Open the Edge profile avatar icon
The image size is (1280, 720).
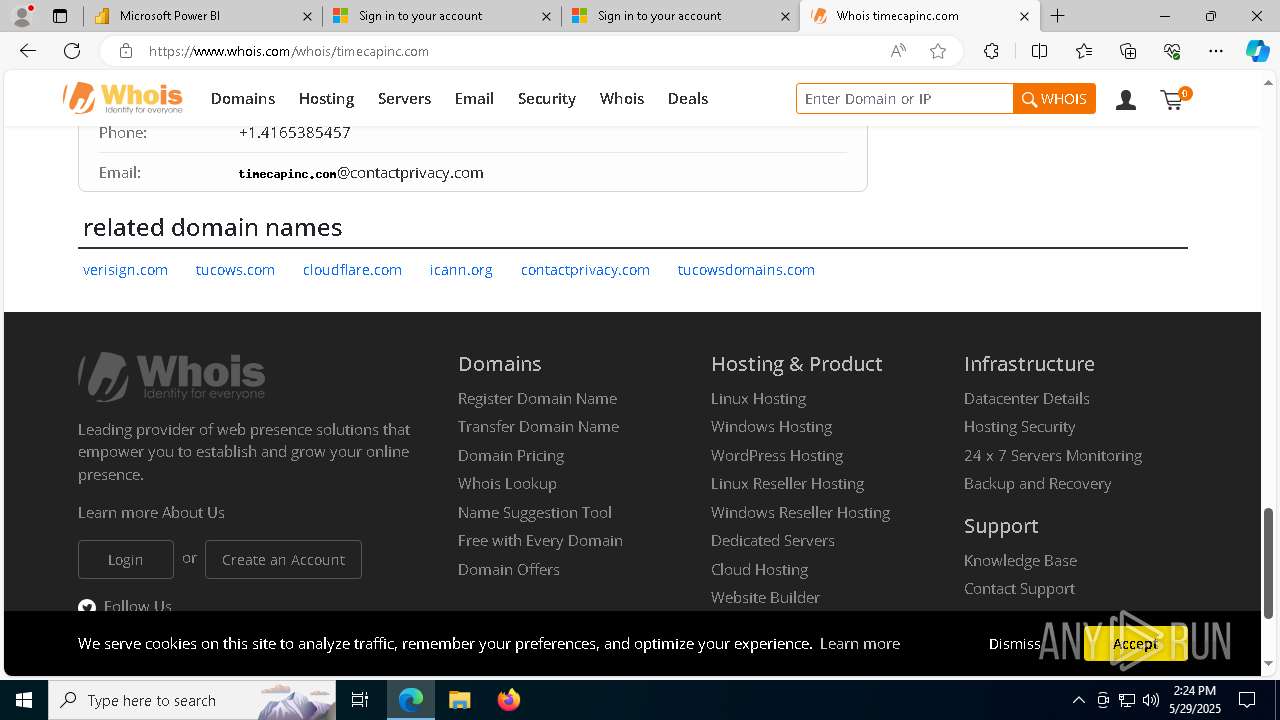(x=22, y=15)
